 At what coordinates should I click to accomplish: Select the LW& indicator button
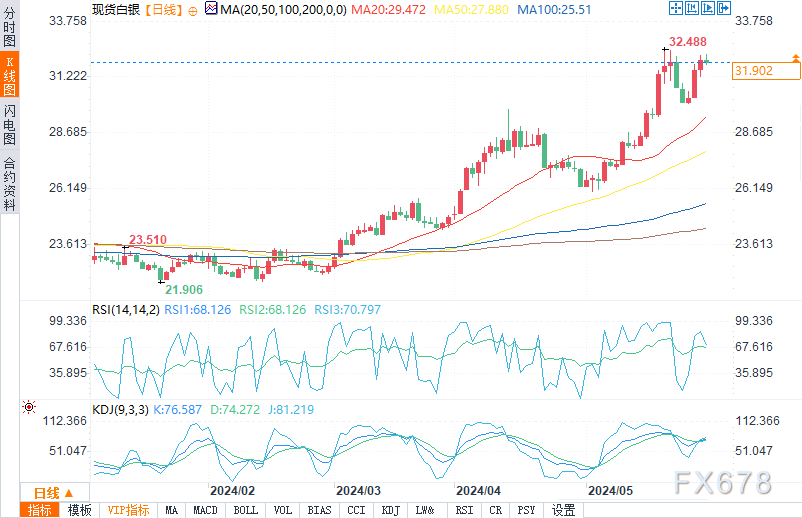(x=425, y=510)
